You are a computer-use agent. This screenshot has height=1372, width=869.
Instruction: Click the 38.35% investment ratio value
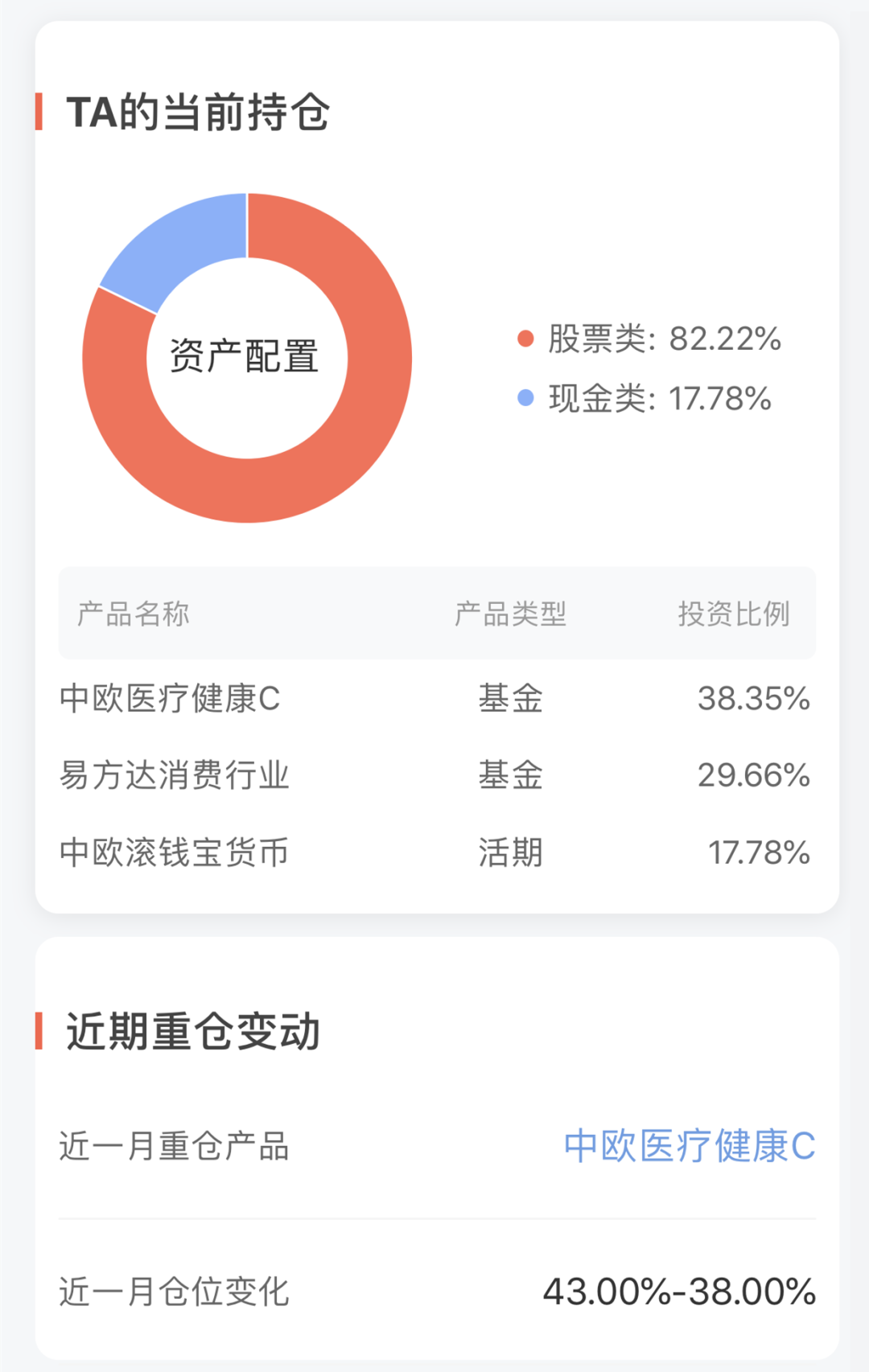tap(754, 698)
